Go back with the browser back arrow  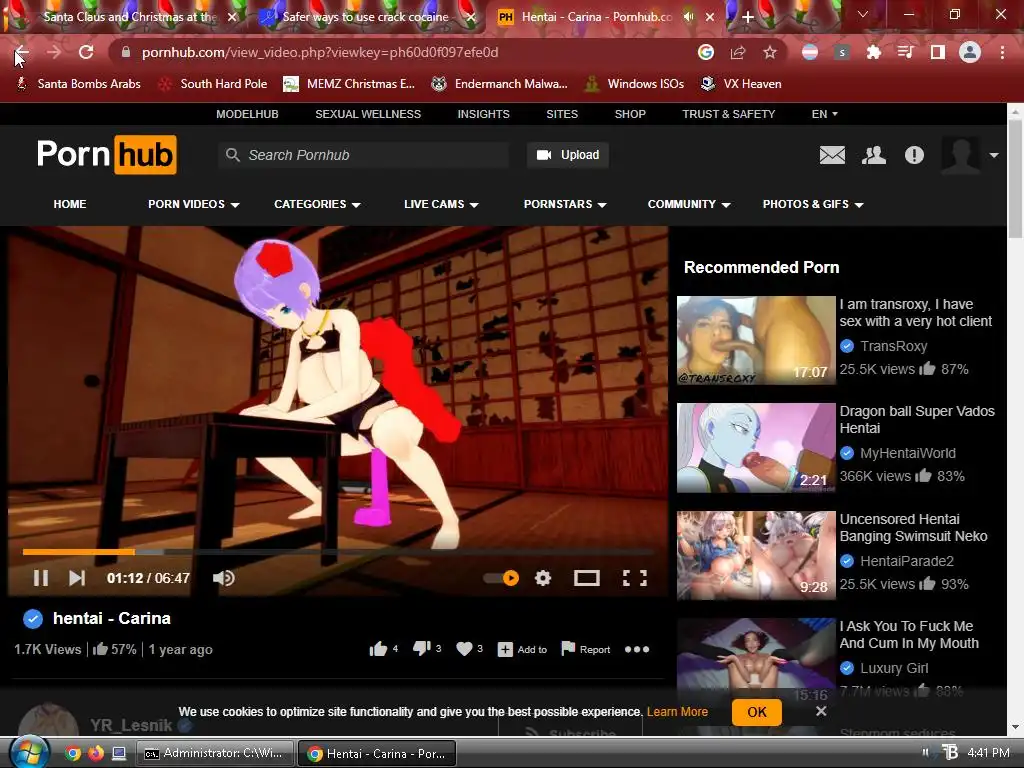coord(22,52)
